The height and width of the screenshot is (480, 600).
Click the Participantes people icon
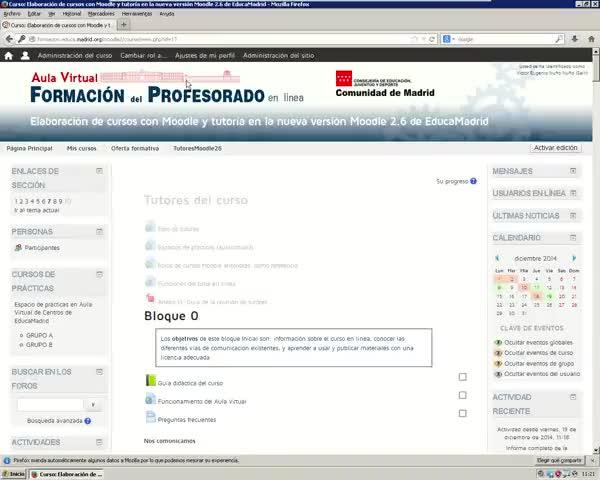click(18, 248)
